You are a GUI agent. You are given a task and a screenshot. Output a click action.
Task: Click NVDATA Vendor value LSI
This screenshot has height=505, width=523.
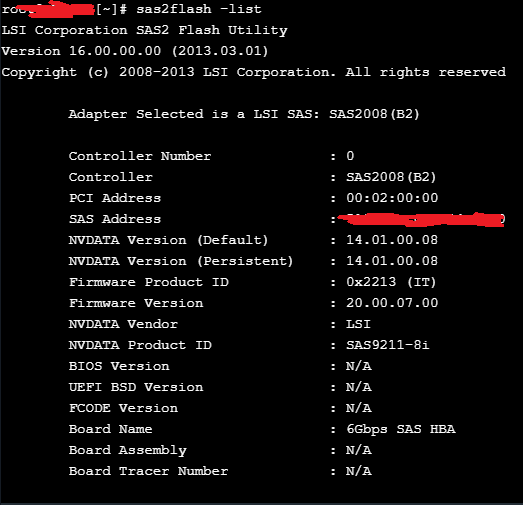358,324
